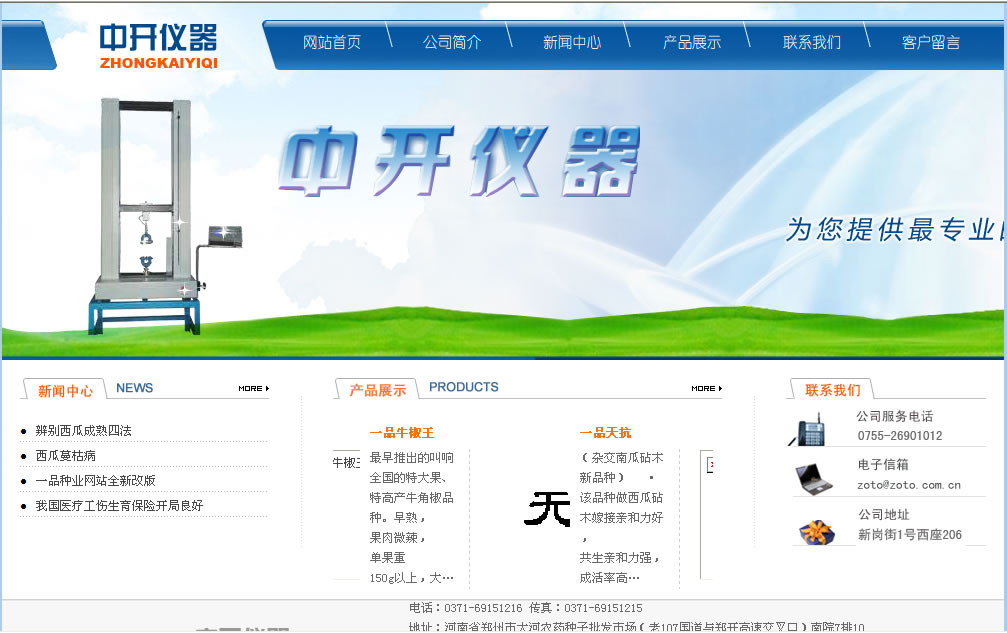
Task: Click the 产品展示 orange section tab
Action: pos(378,389)
